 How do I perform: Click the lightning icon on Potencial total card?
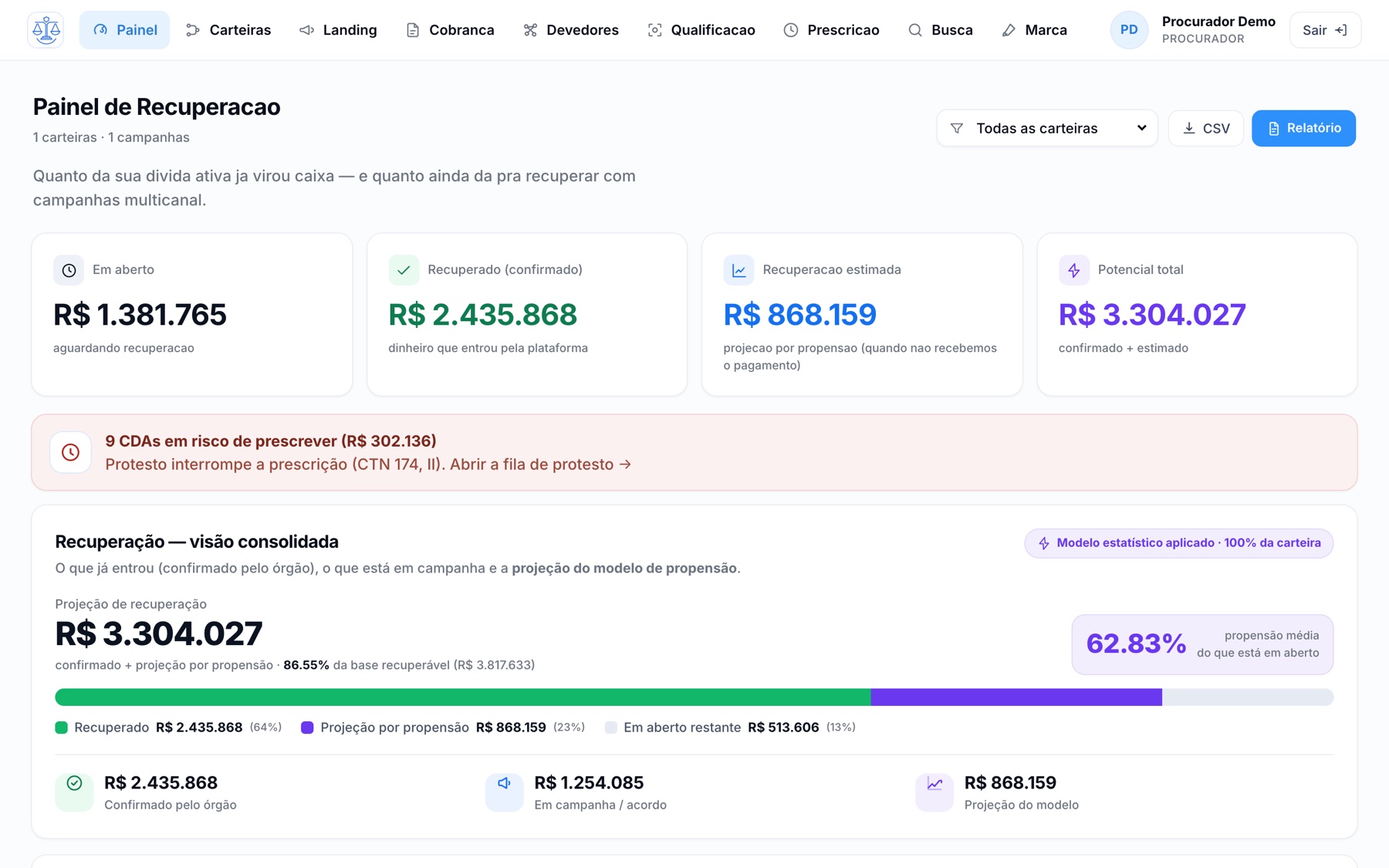pyautogui.click(x=1073, y=270)
